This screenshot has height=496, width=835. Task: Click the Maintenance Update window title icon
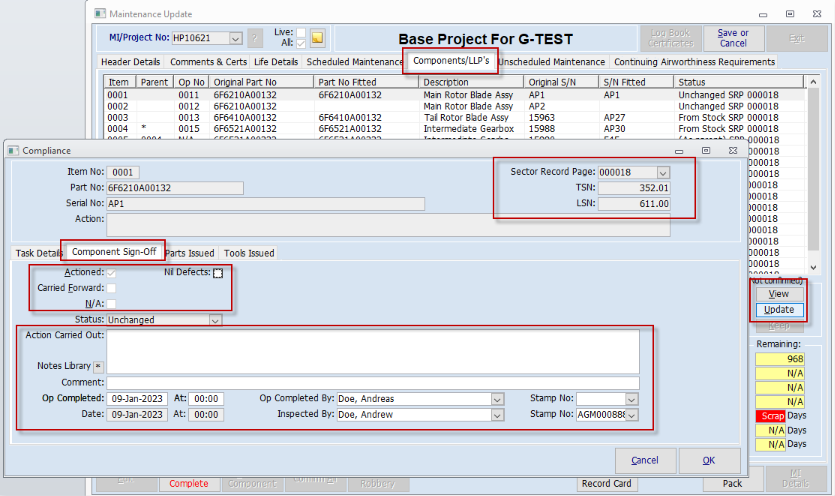click(x=100, y=14)
